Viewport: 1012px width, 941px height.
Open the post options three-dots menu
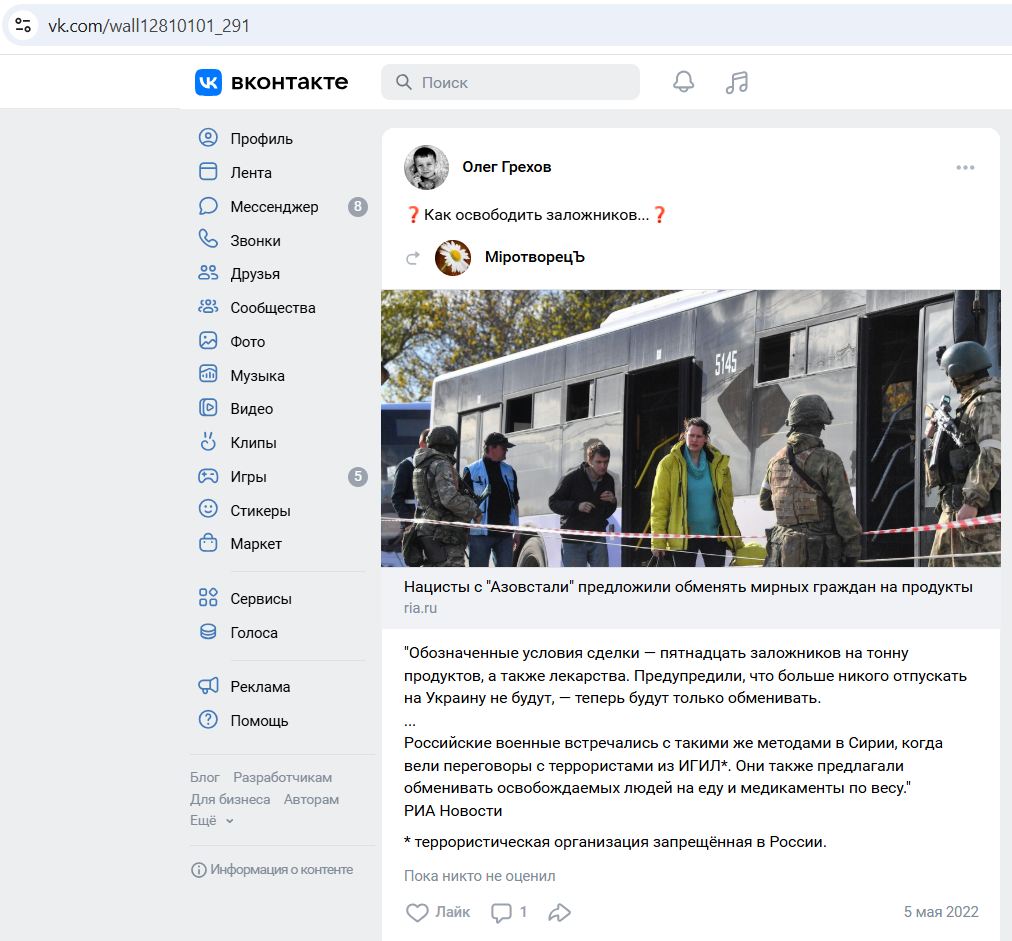(965, 168)
